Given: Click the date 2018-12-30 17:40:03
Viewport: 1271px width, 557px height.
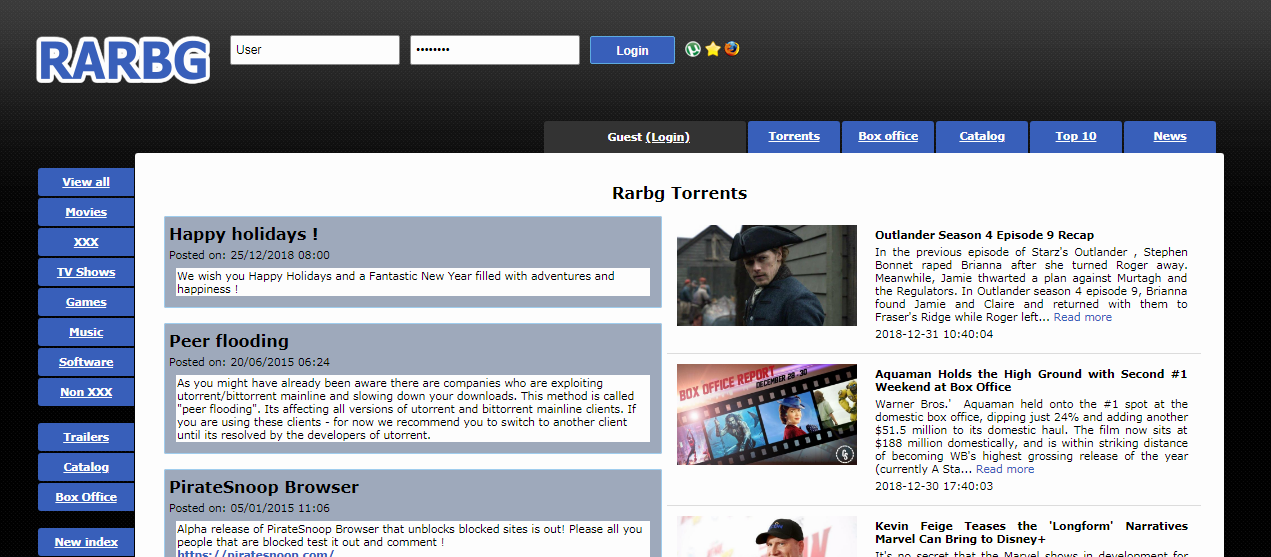Looking at the screenshot, I should pyautogui.click(x=934, y=486).
